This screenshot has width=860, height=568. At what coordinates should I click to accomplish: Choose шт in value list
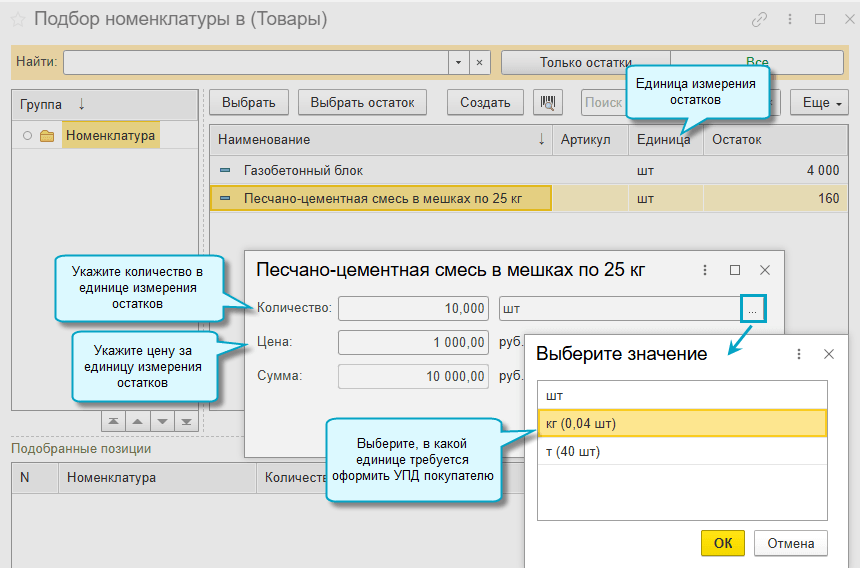(682, 395)
